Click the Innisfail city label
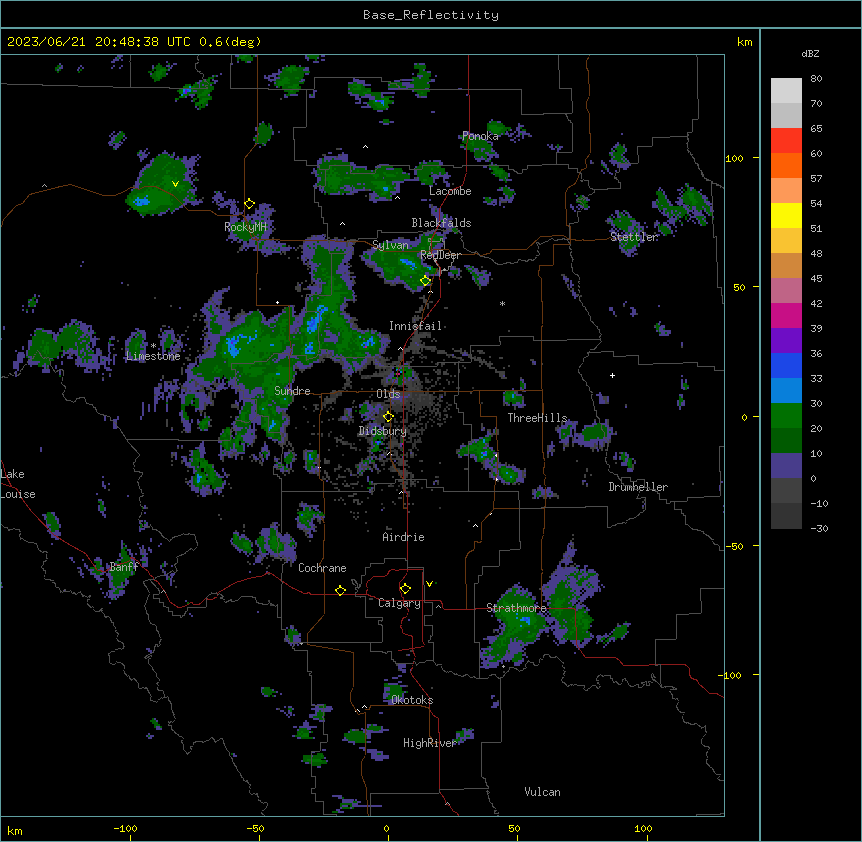The image size is (862, 842). (415, 326)
